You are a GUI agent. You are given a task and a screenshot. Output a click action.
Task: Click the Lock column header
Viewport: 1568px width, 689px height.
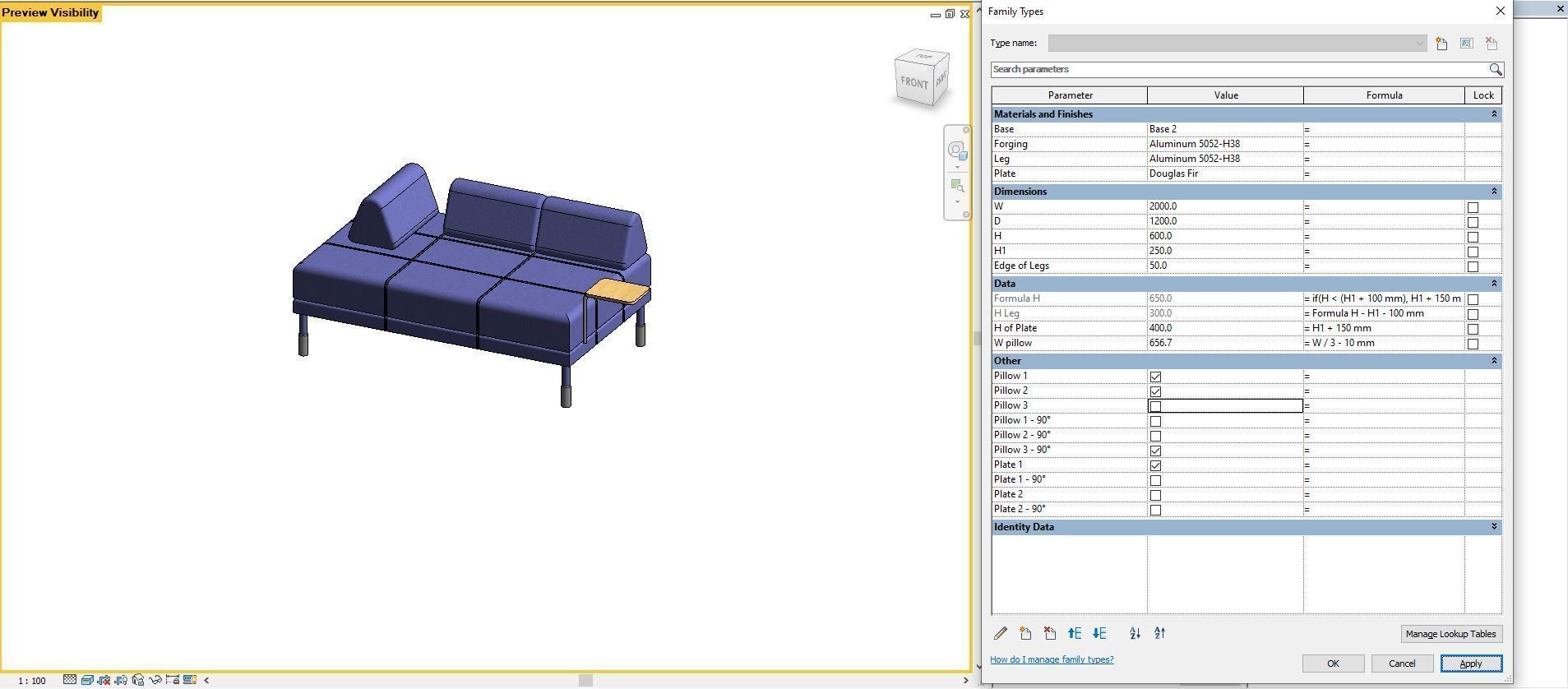1483,95
